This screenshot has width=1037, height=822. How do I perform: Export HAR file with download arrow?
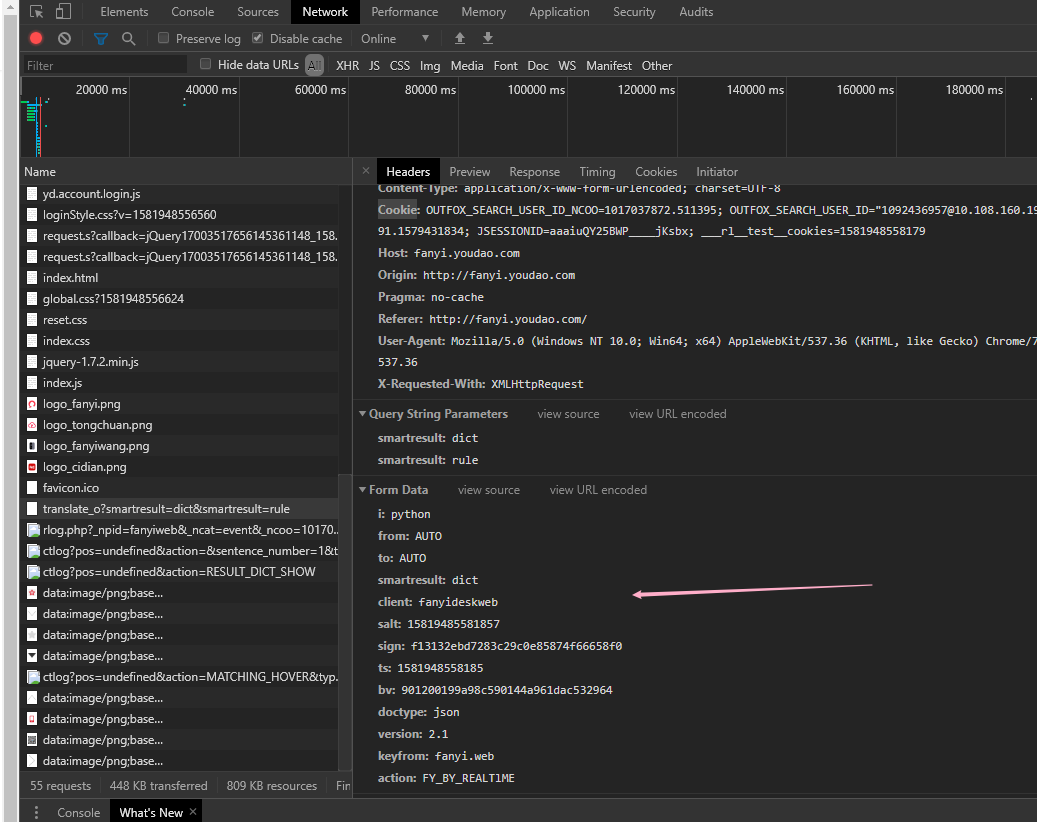[x=487, y=38]
